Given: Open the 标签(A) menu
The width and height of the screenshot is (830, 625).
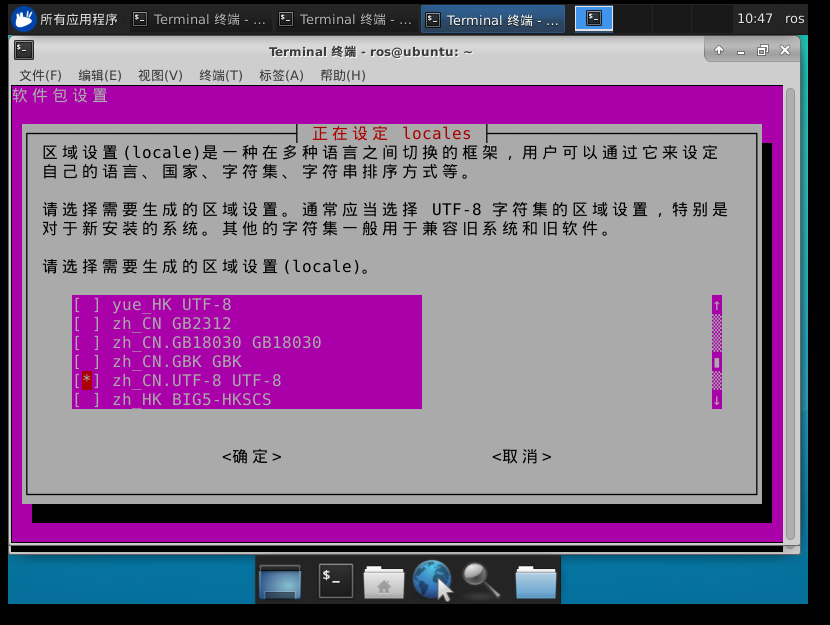Looking at the screenshot, I should 281,75.
